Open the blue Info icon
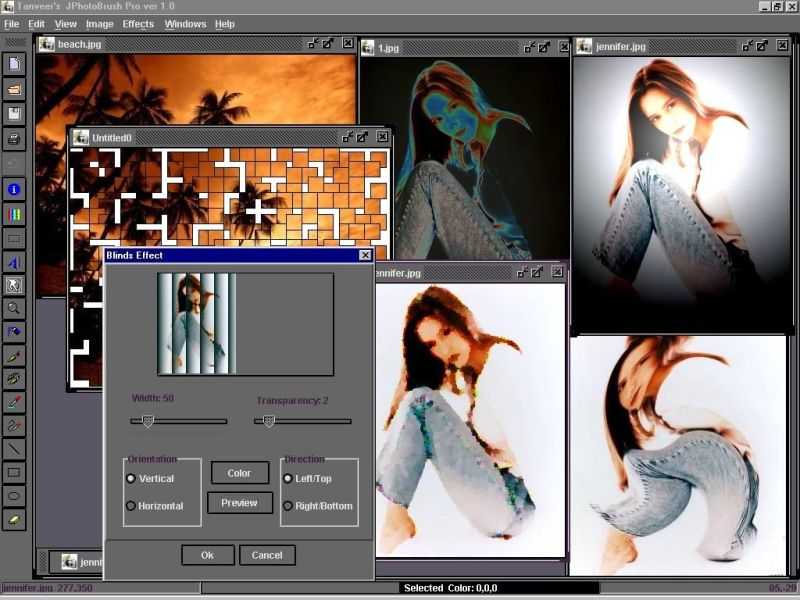Screen dimensions: 800x600 pyautogui.click(x=14, y=190)
